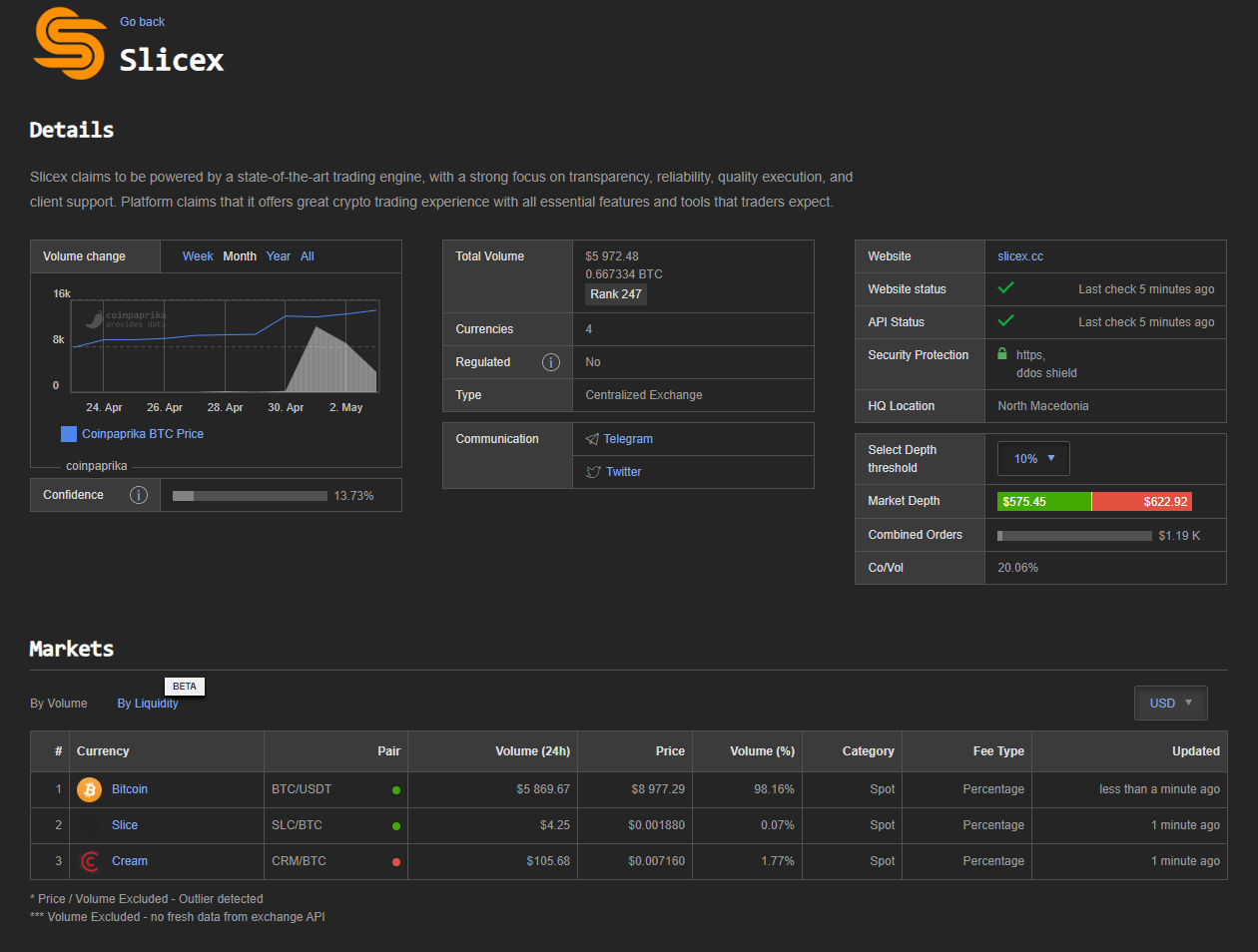Click the volume change chart area

pos(225,345)
